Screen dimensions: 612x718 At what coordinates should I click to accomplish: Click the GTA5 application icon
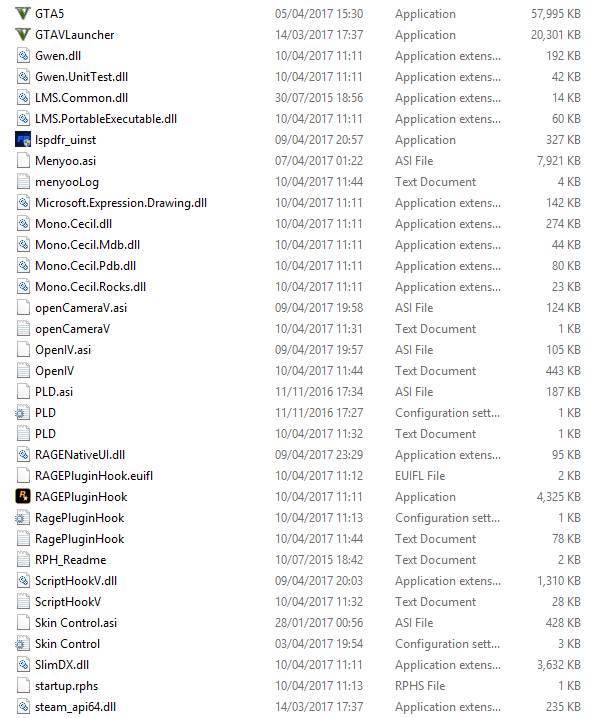tap(23, 14)
